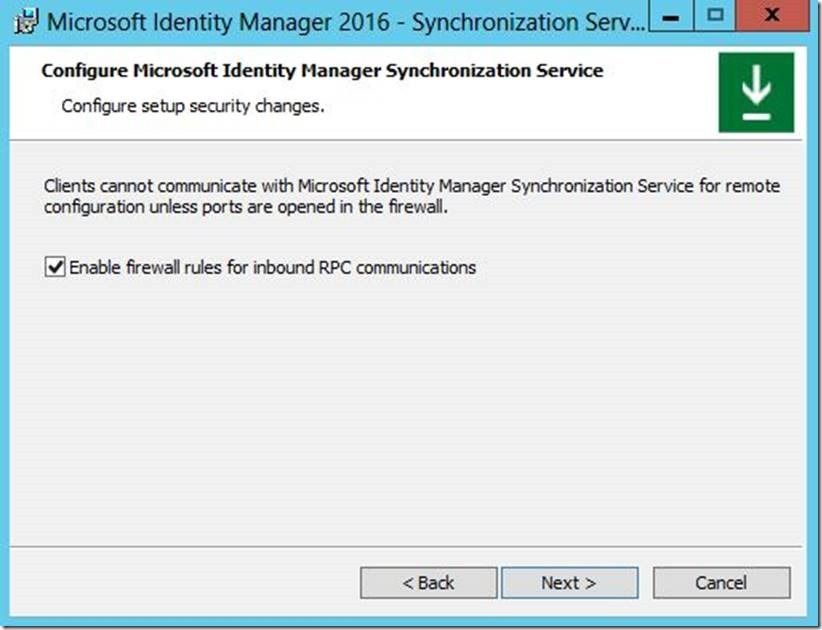The height and width of the screenshot is (630, 822).
Task: Click the green download arrow icon
Action: pos(756,93)
